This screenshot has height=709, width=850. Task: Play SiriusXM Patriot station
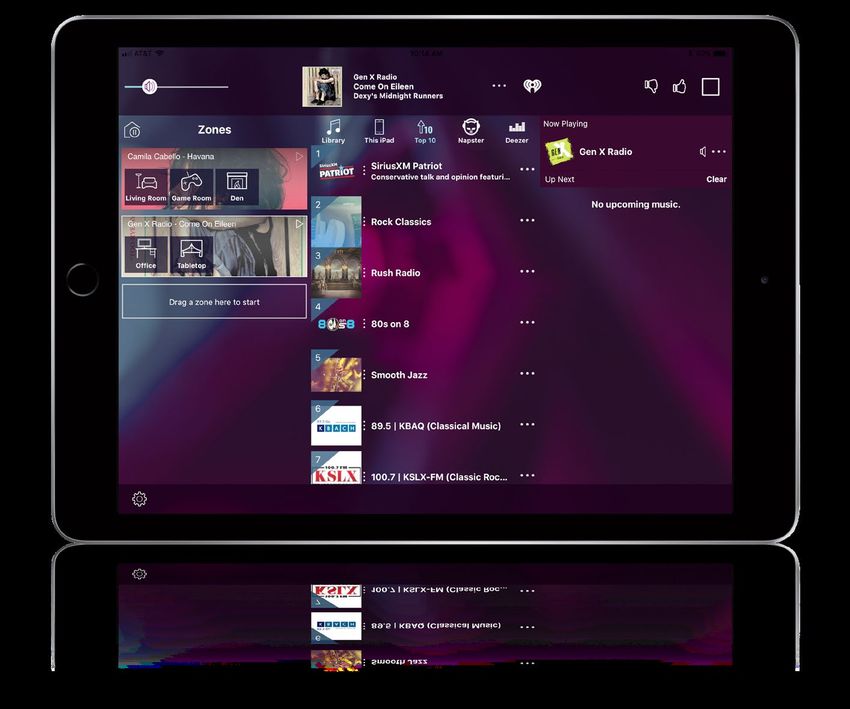[423, 171]
